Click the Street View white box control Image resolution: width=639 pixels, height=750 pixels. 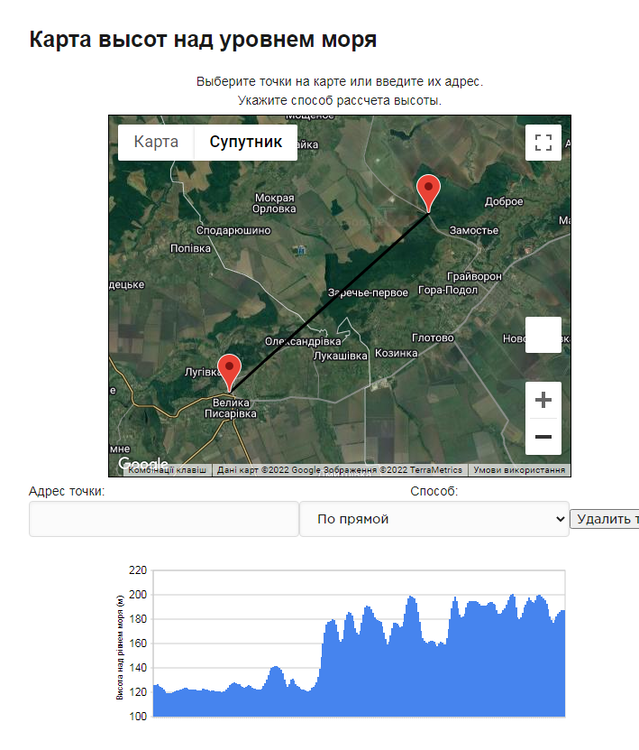543,334
